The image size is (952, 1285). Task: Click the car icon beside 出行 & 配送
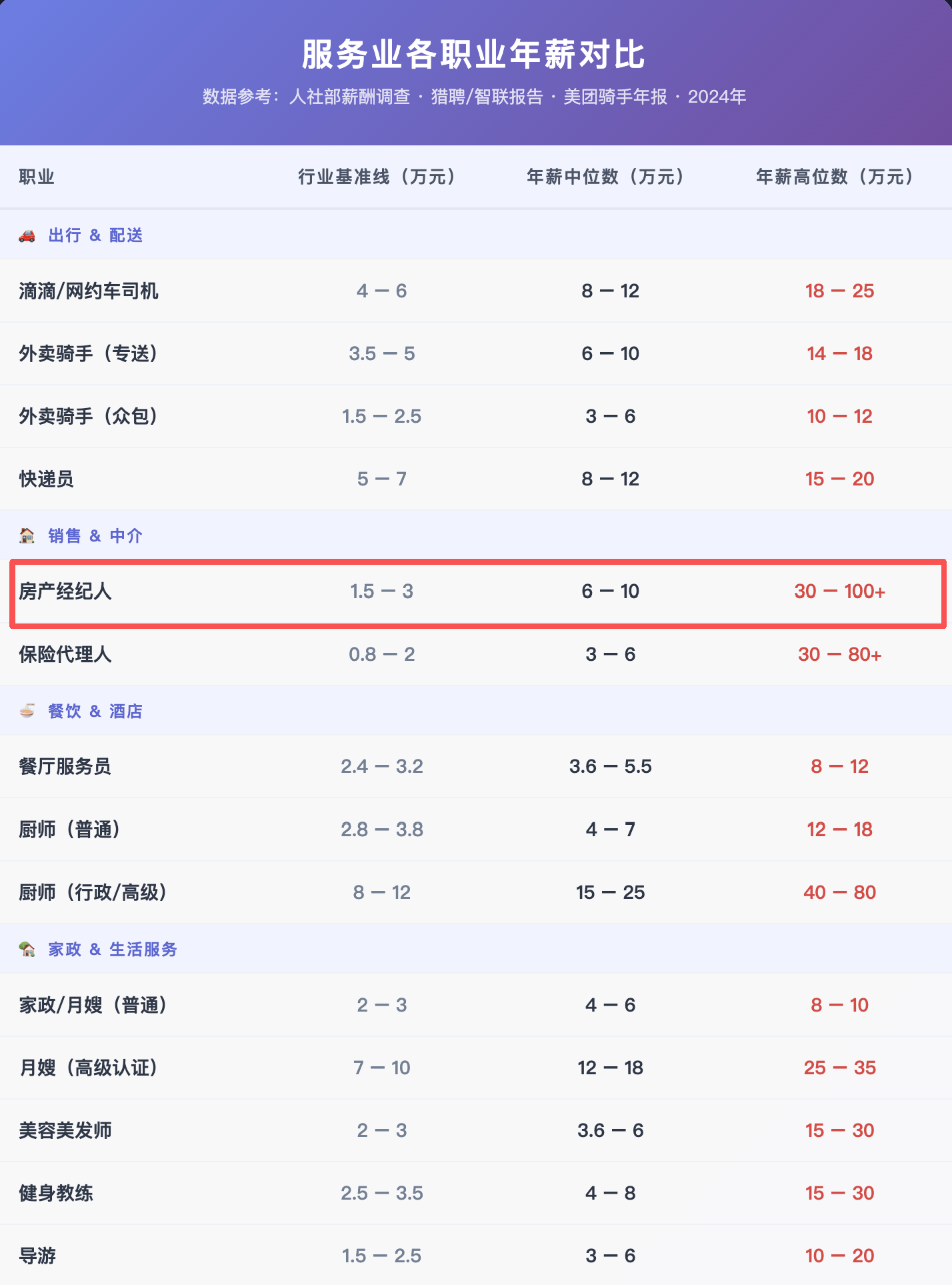[27, 235]
